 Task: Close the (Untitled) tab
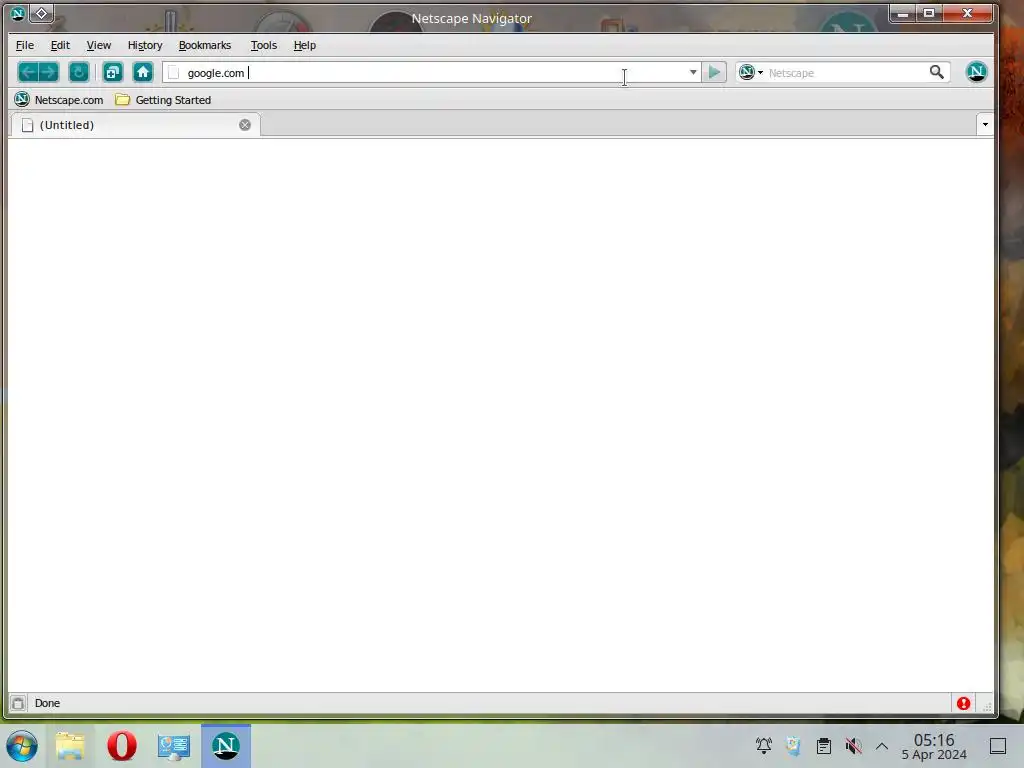click(245, 125)
